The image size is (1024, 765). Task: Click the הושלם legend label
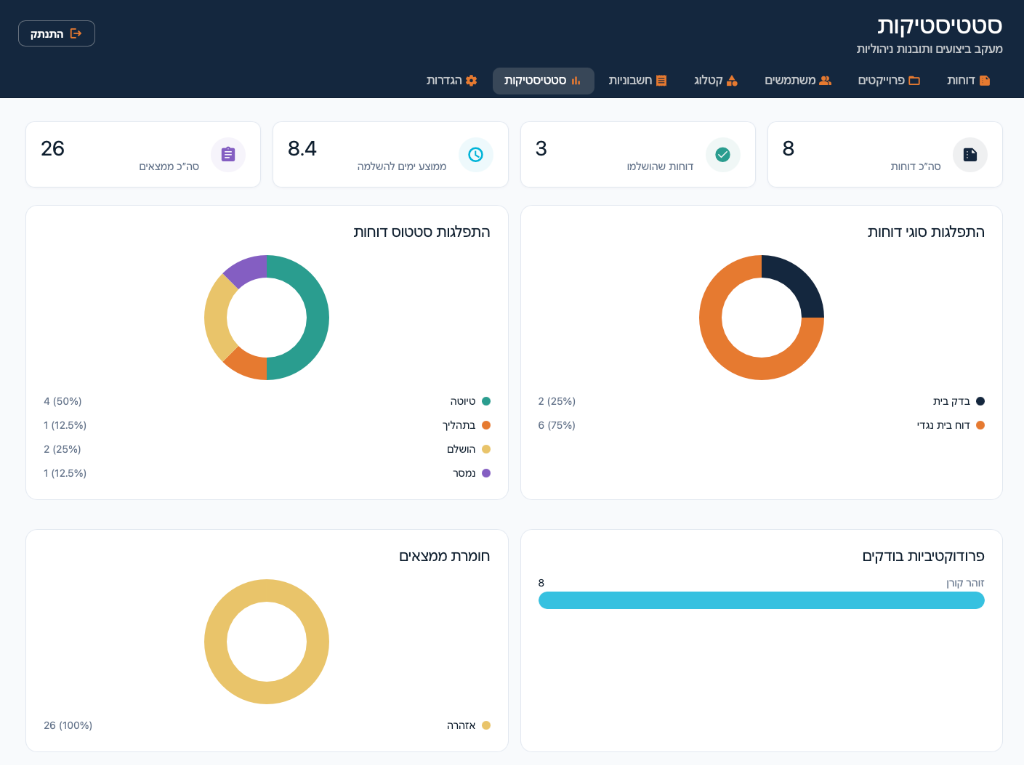(x=461, y=449)
